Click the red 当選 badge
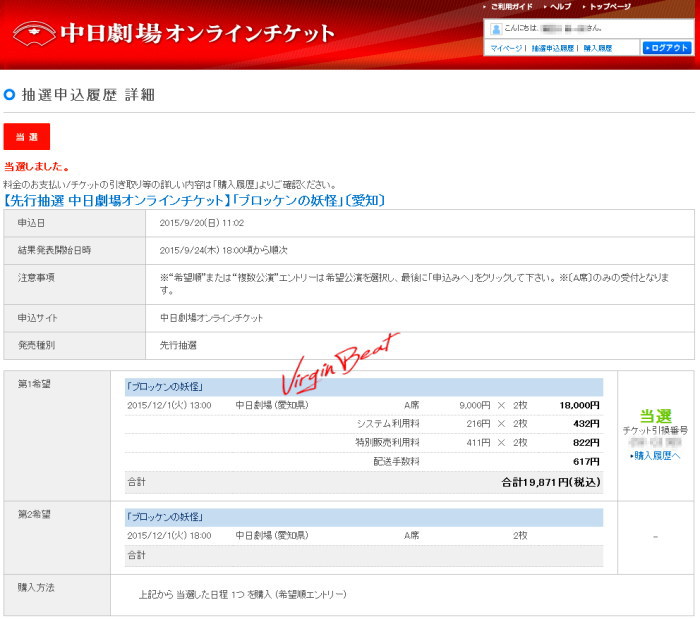 pos(27,137)
